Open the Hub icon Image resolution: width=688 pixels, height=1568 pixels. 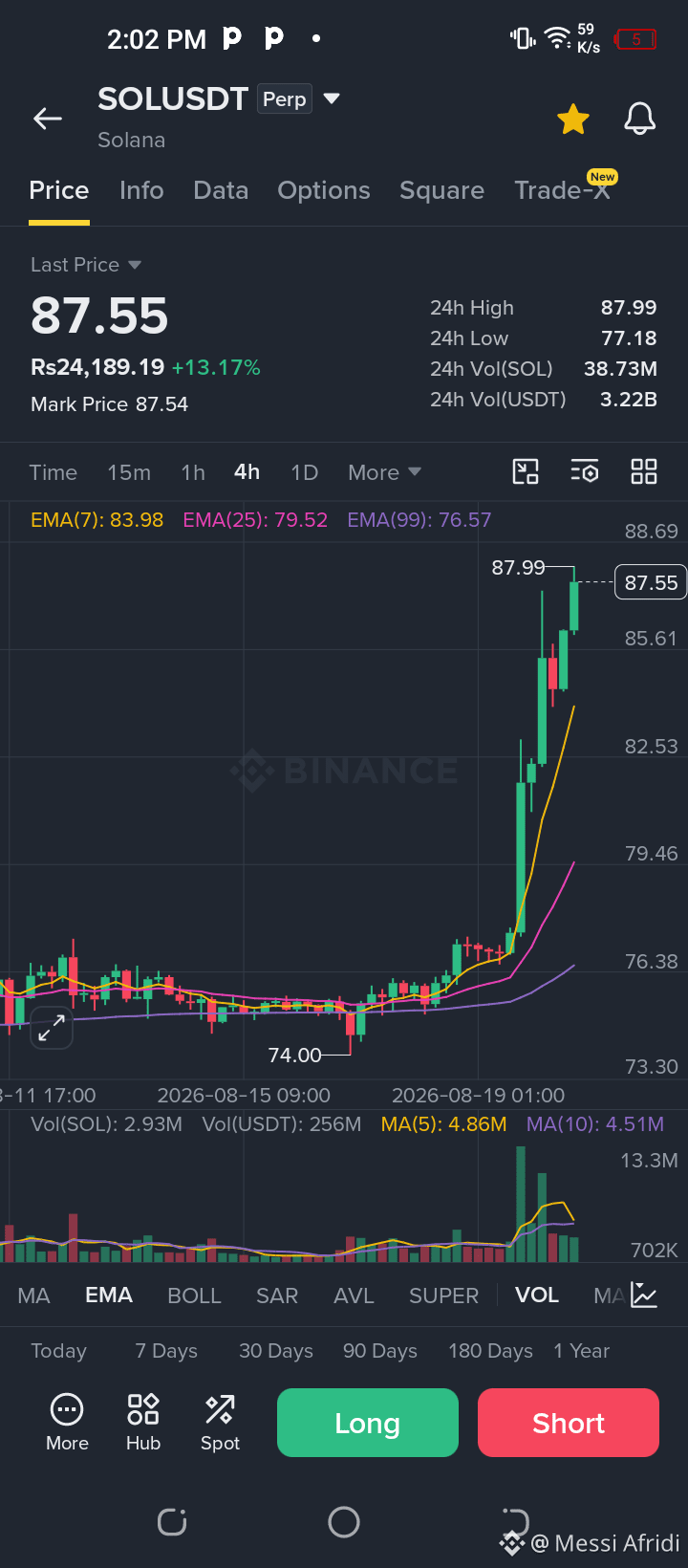coord(143,1423)
